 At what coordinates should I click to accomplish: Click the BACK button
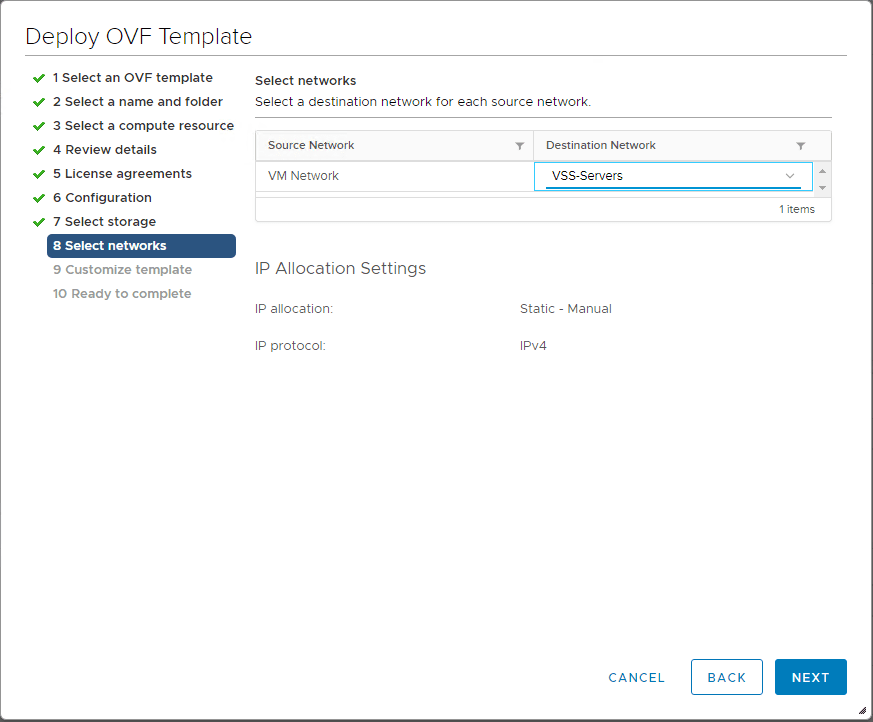[726, 677]
